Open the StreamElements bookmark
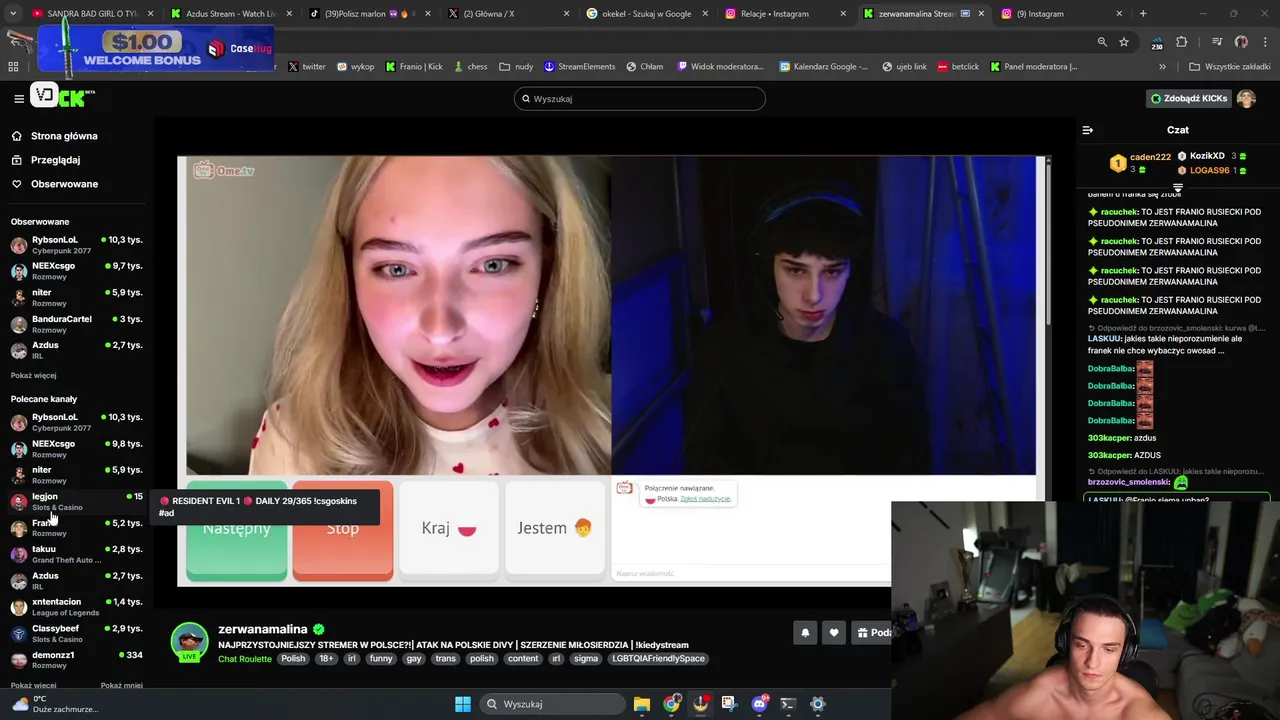Image resolution: width=1280 pixels, height=720 pixels. [580, 67]
